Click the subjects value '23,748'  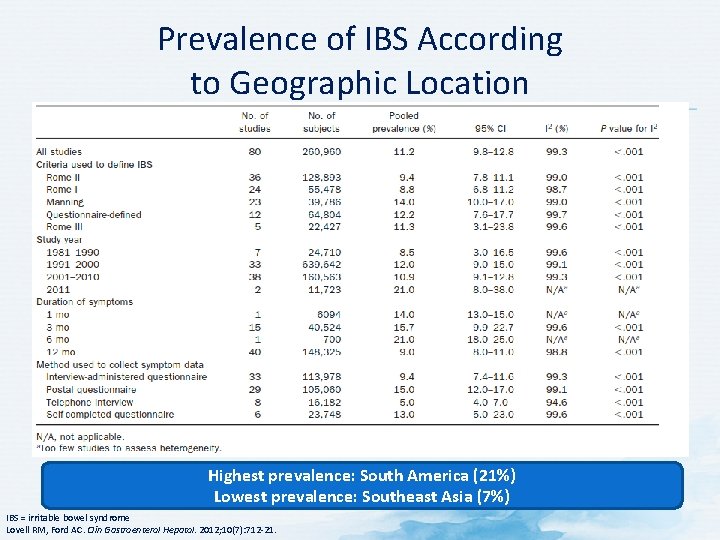point(324,415)
